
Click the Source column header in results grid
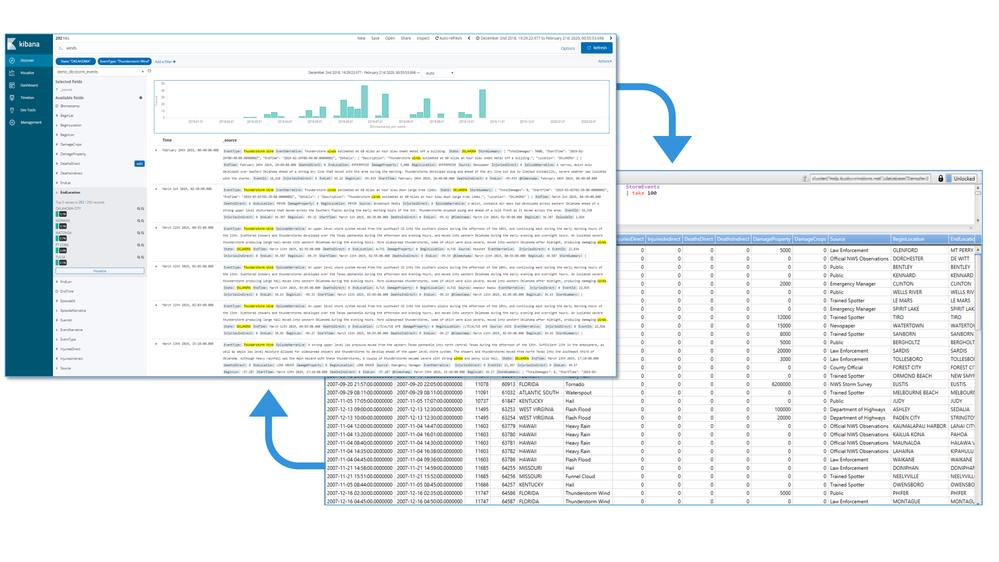[x=859, y=239]
